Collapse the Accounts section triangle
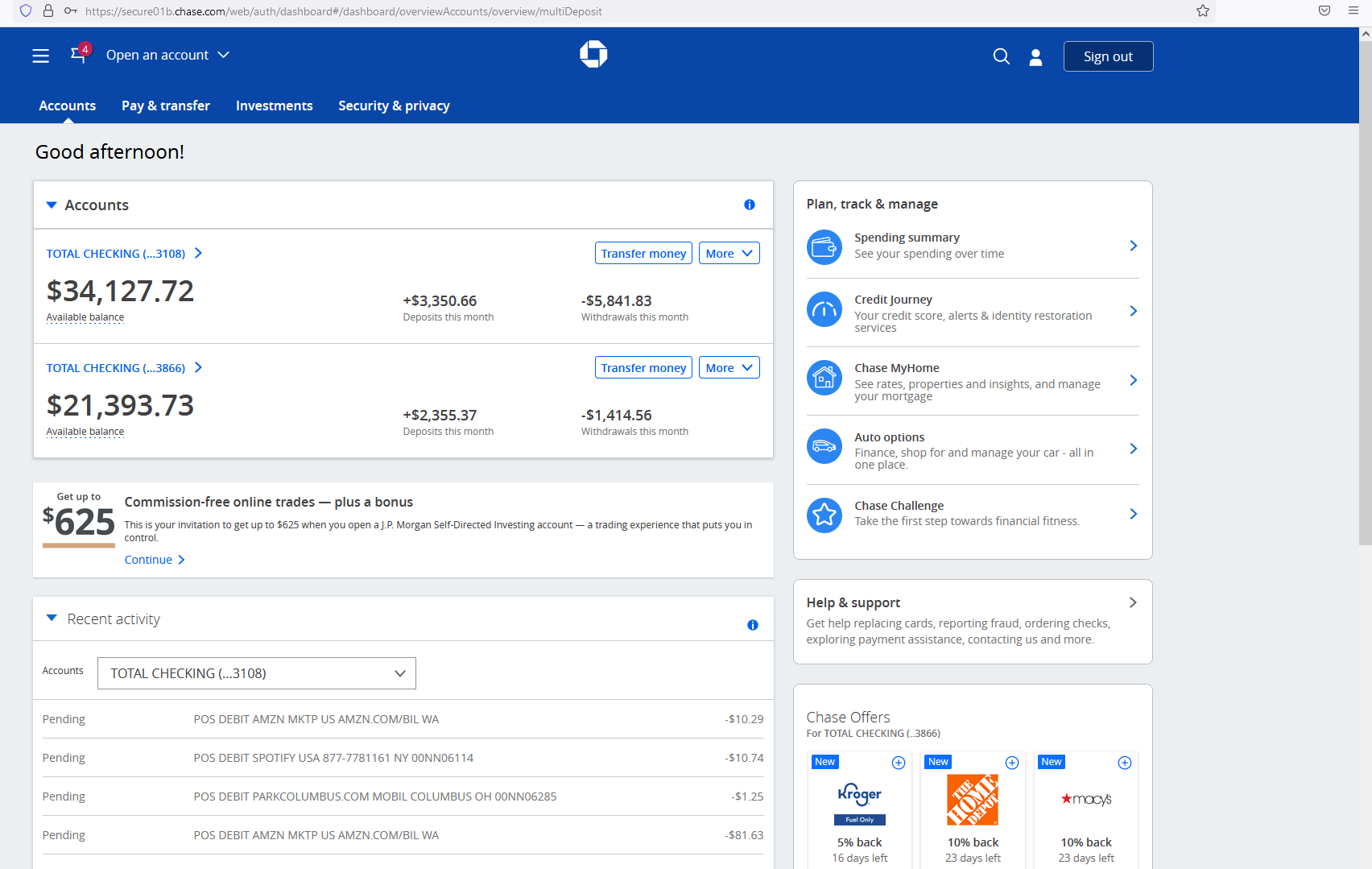The width and height of the screenshot is (1372, 869). pyautogui.click(x=52, y=205)
